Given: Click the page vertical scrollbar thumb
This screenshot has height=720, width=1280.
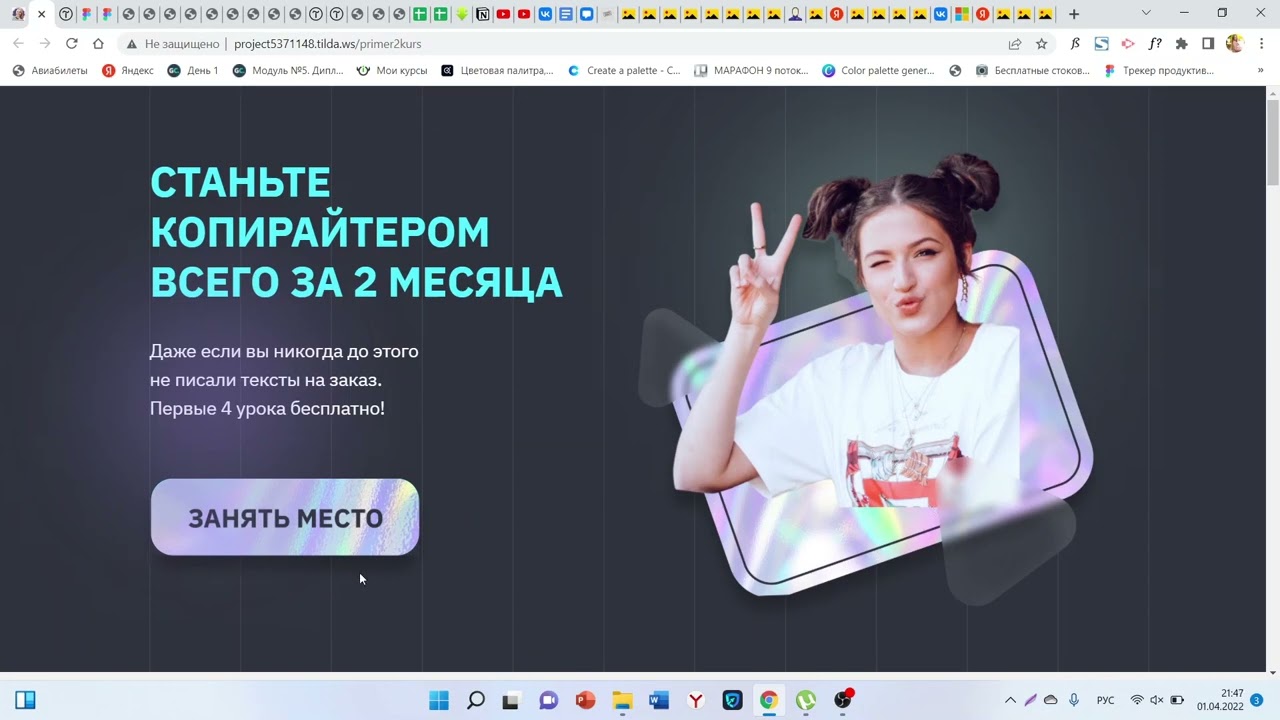Looking at the screenshot, I should pyautogui.click(x=1272, y=142).
